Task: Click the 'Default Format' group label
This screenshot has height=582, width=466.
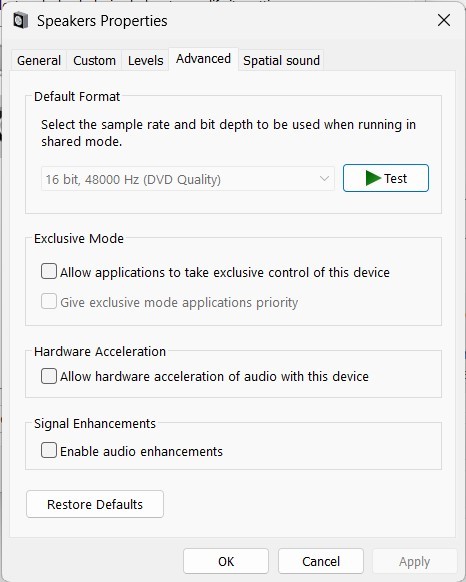Action: [x=77, y=97]
